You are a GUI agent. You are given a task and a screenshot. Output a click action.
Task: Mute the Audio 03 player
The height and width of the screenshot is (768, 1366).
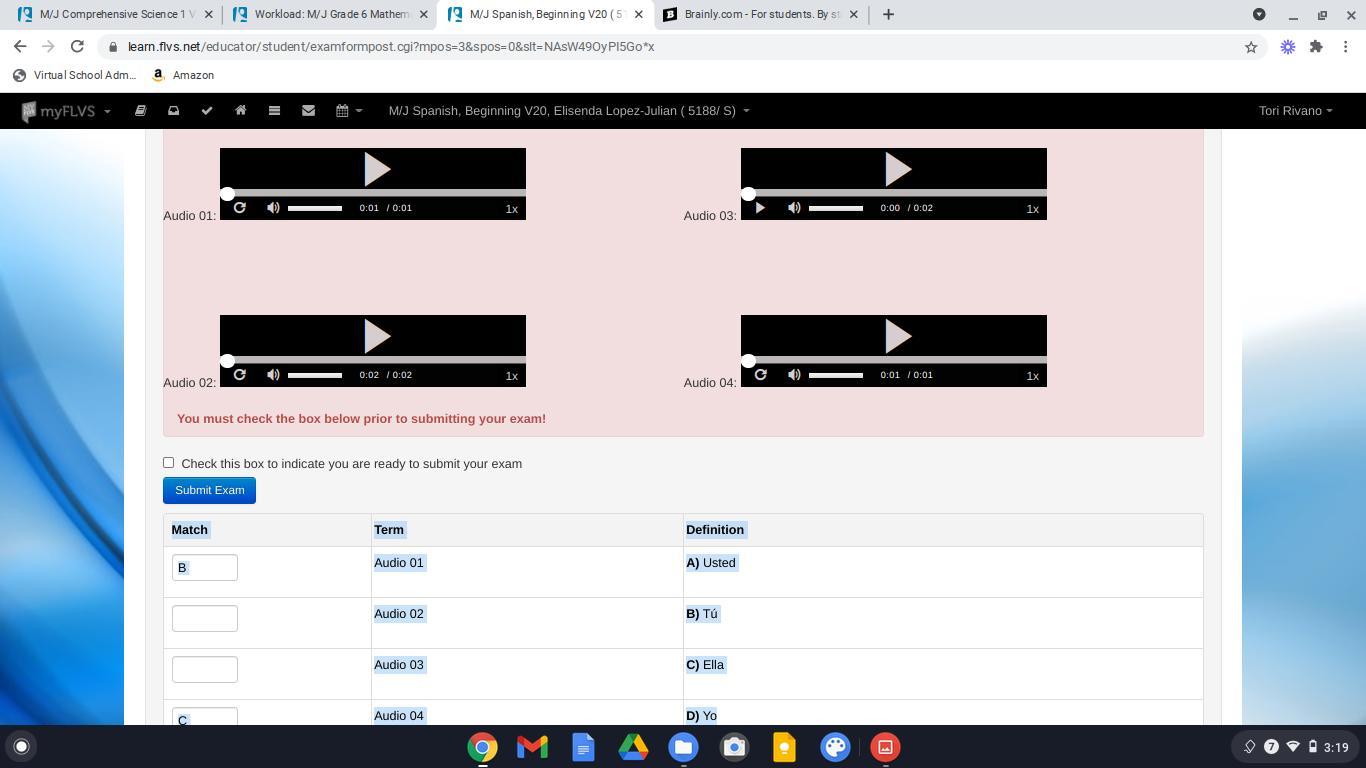(794, 208)
